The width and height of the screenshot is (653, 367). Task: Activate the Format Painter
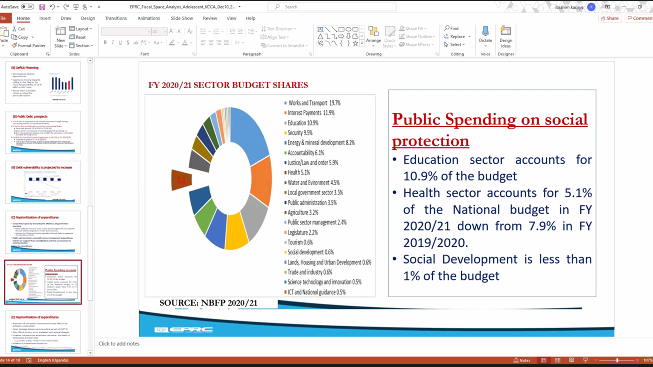pos(28,45)
